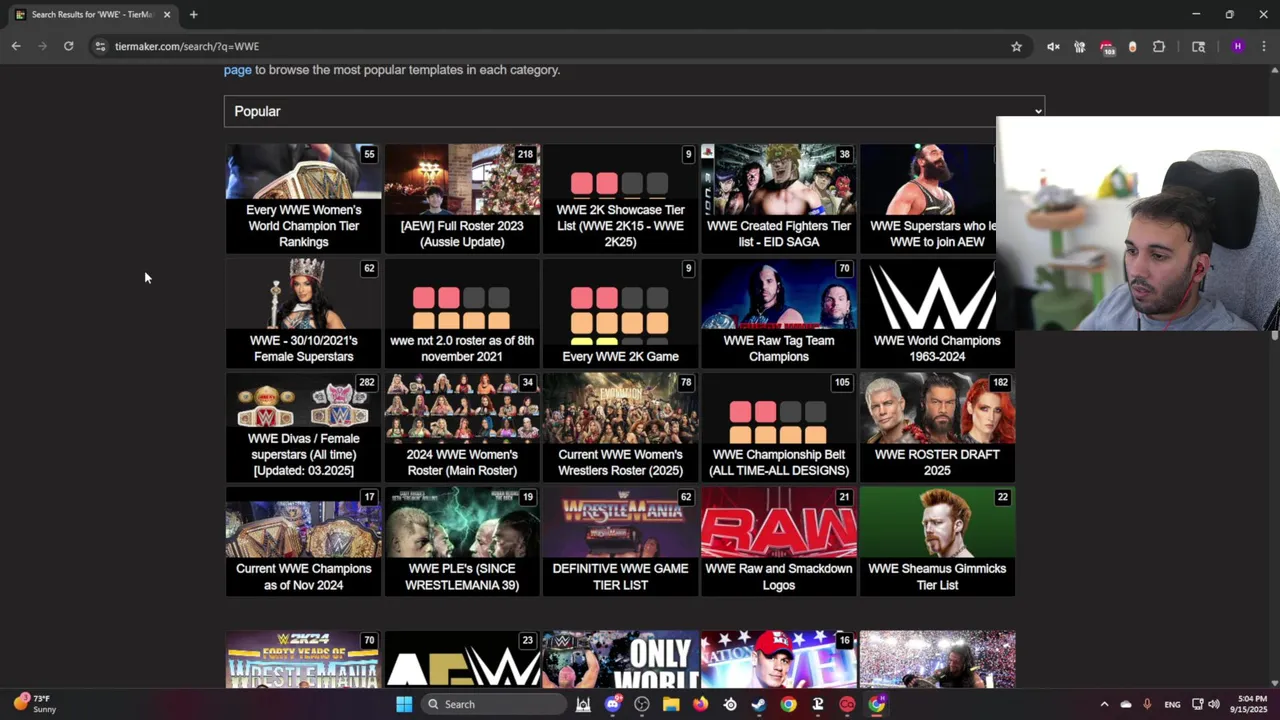Open the Extensions puzzle-piece menu

point(1159,46)
